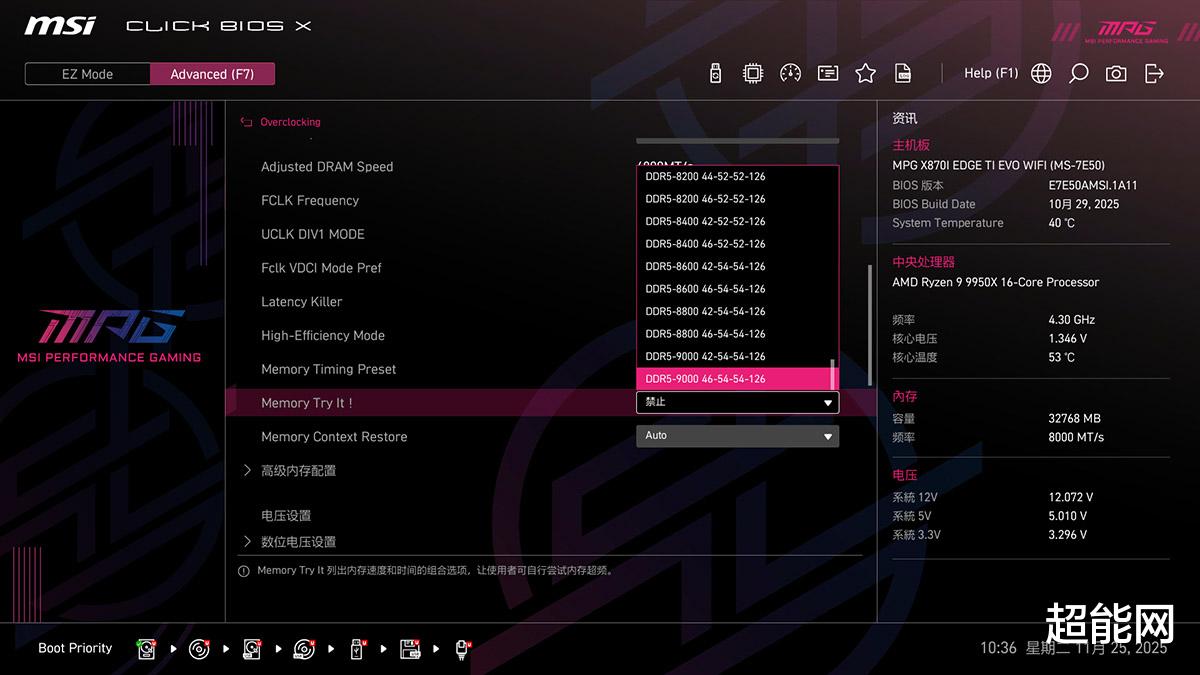Go back via the Overclocking breadcrumb

click(290, 122)
